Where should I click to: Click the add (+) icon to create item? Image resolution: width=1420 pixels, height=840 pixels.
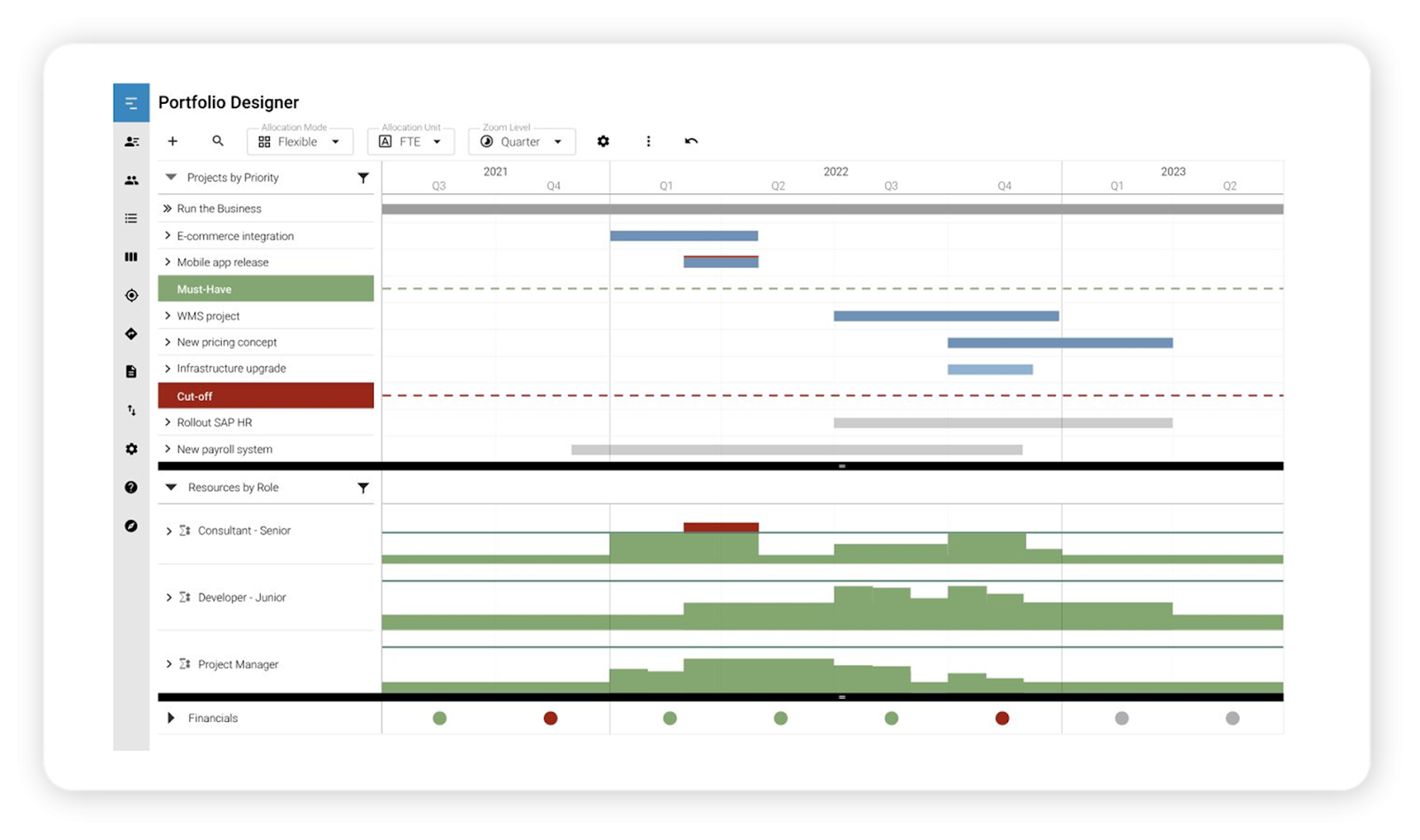pyautogui.click(x=172, y=141)
